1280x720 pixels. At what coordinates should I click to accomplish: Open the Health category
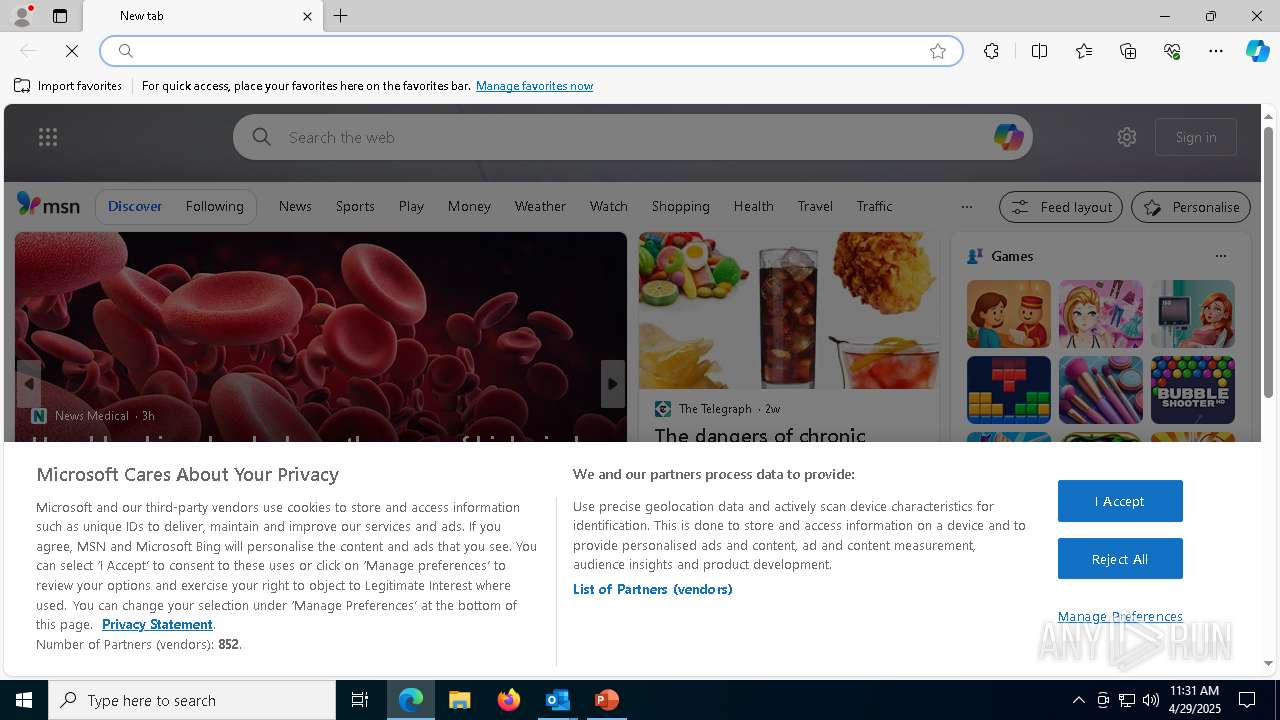click(753, 206)
